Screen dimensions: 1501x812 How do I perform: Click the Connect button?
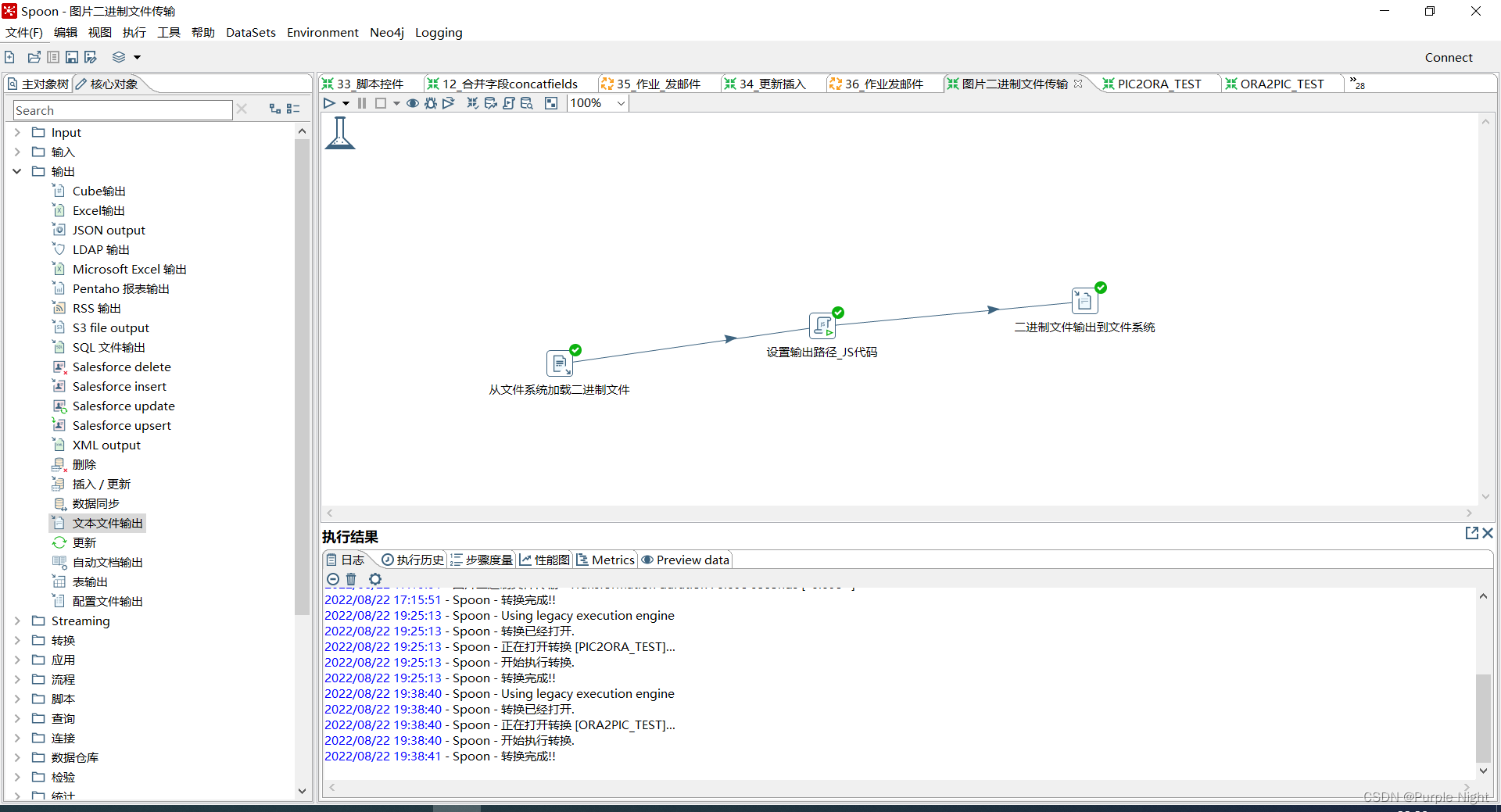coord(1448,57)
